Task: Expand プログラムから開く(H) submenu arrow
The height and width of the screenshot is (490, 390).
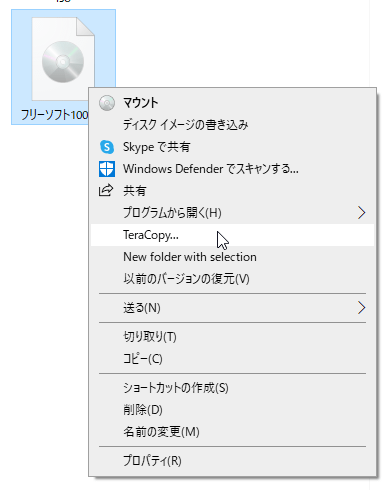Action: (x=362, y=213)
